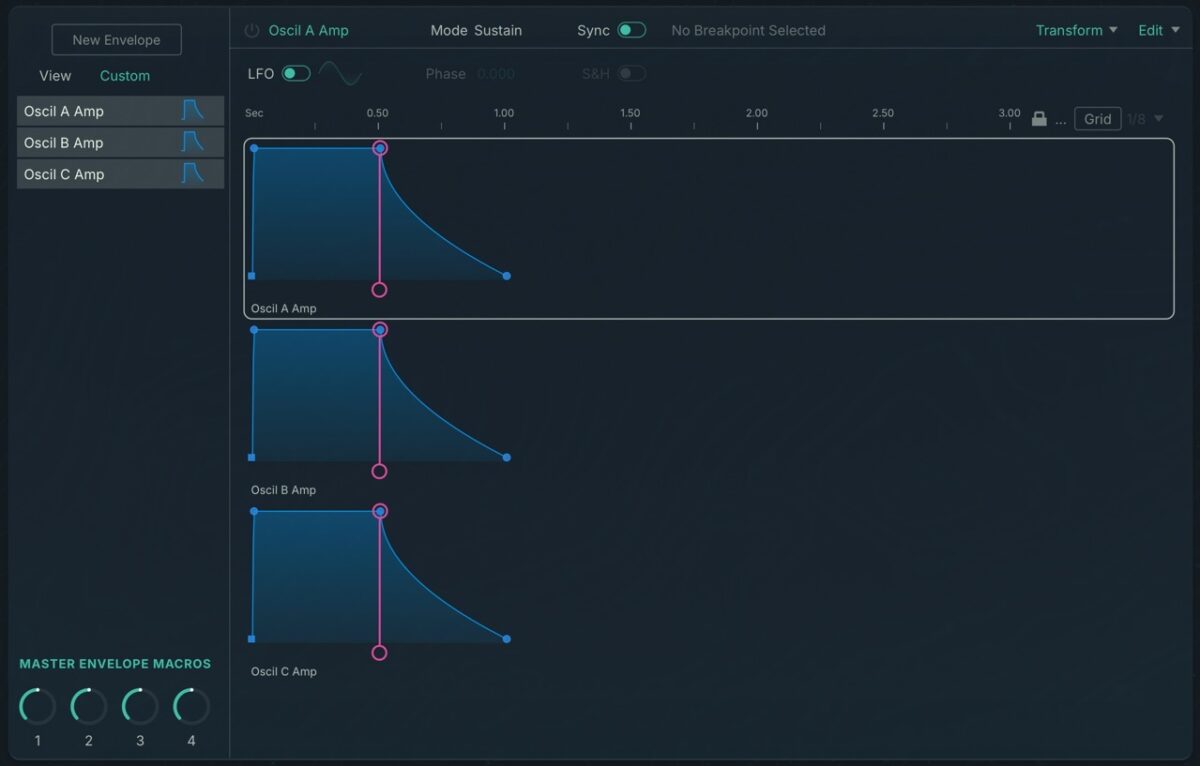Click the envelope shape icon for Oscil B Amp
The width and height of the screenshot is (1200, 766).
192,143
